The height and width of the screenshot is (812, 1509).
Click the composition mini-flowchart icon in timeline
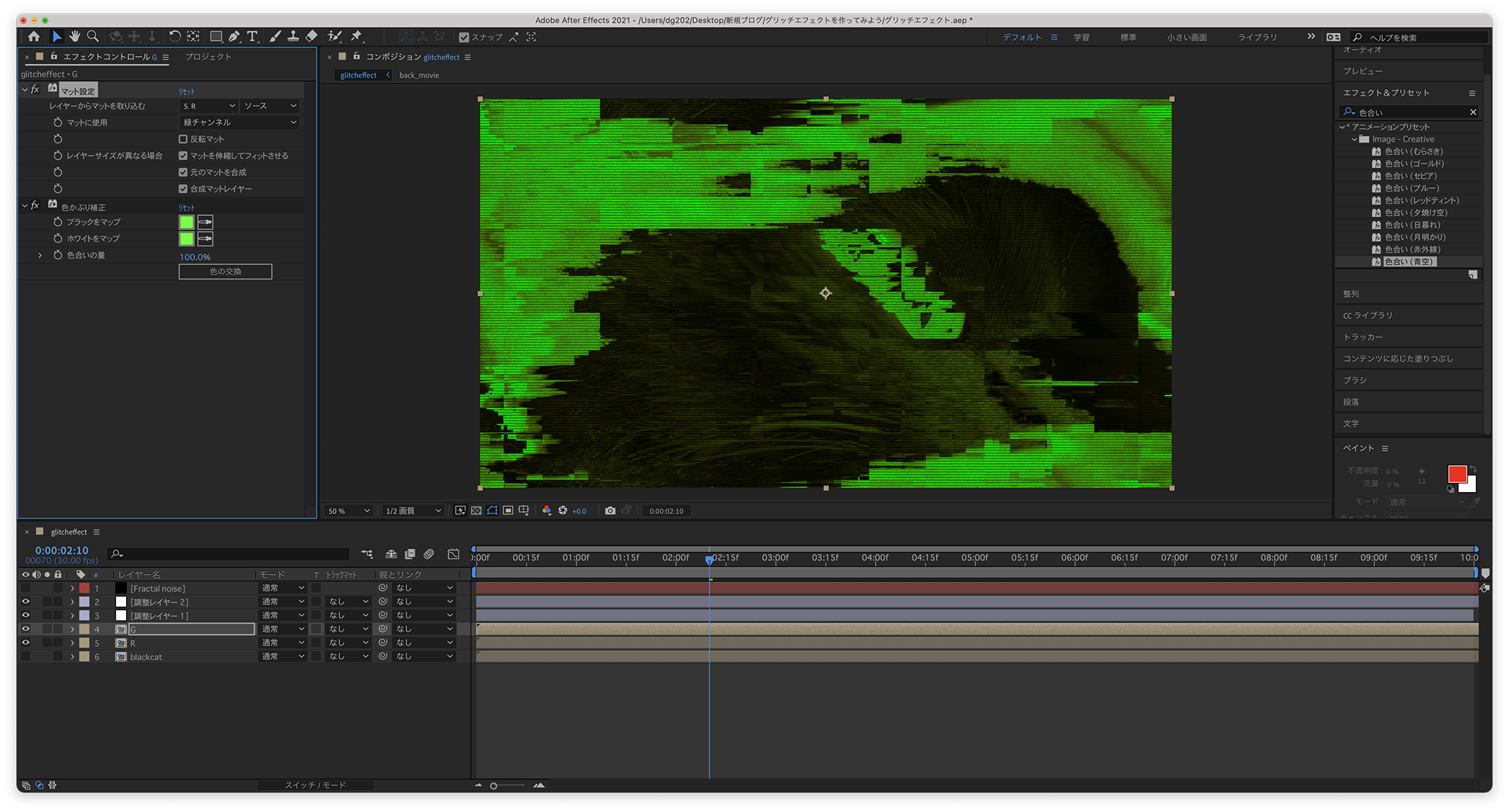point(368,554)
